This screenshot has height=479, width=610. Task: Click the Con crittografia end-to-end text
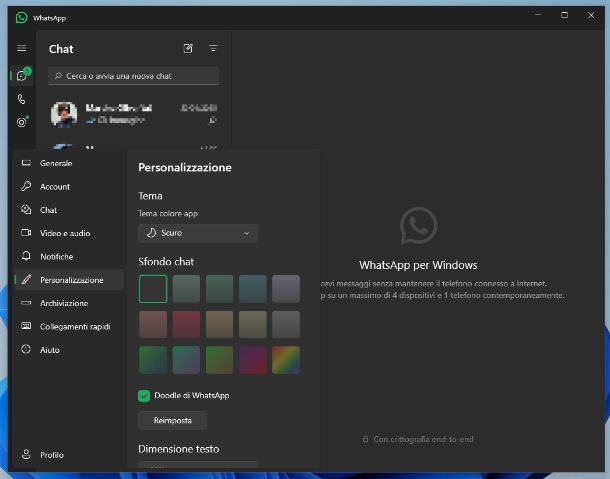click(423, 439)
